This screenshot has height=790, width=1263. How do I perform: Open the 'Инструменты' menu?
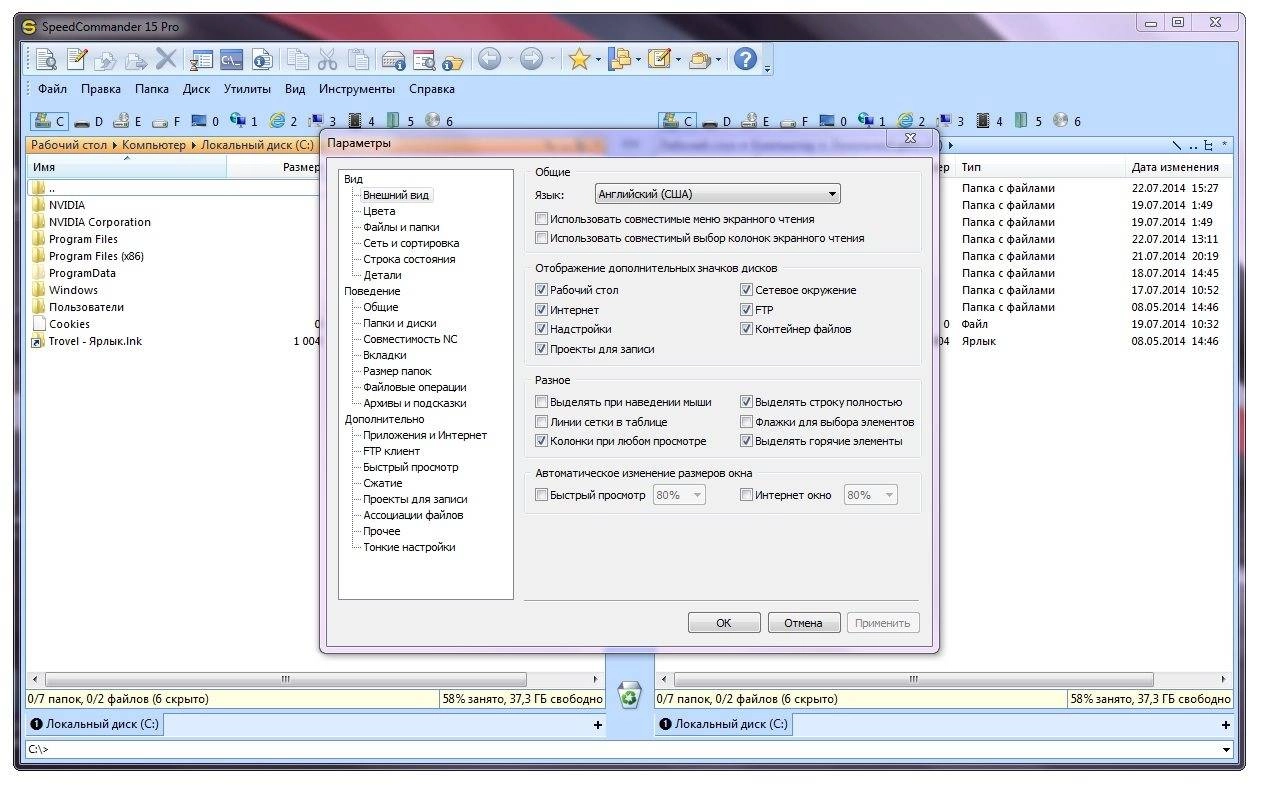[x=357, y=89]
